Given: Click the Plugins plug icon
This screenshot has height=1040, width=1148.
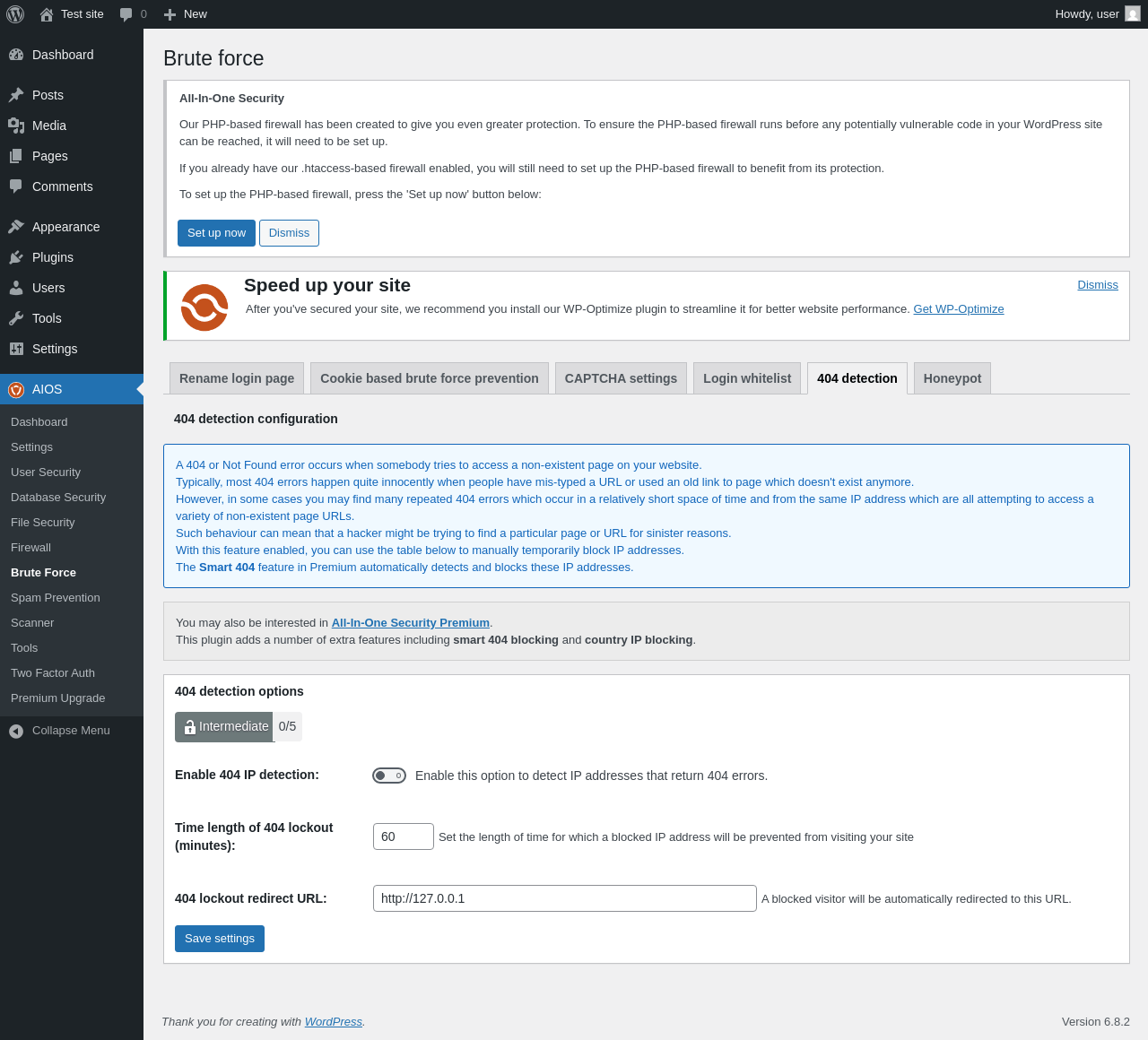Looking at the screenshot, I should coord(16,257).
